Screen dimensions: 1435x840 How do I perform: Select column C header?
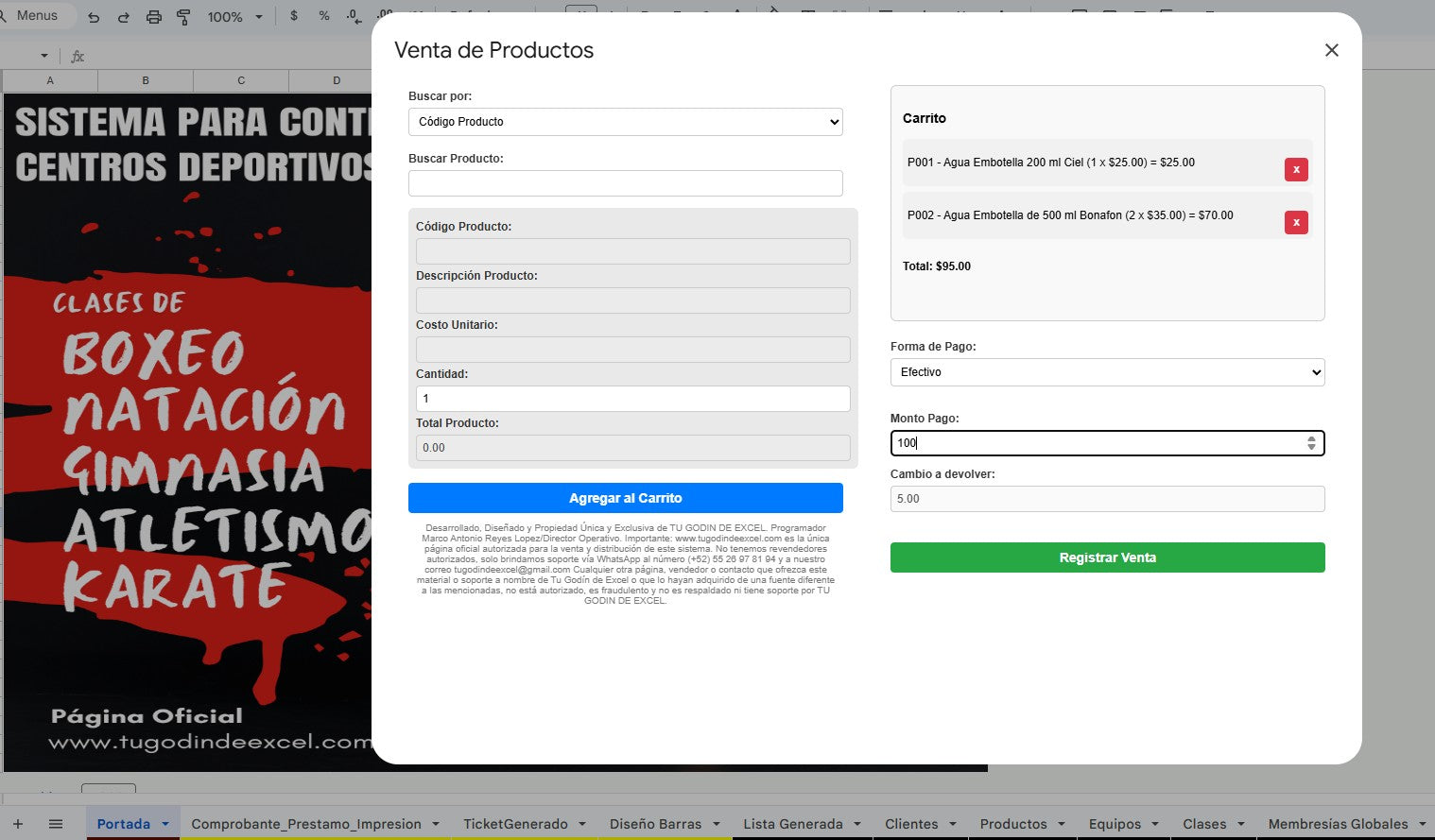click(241, 80)
